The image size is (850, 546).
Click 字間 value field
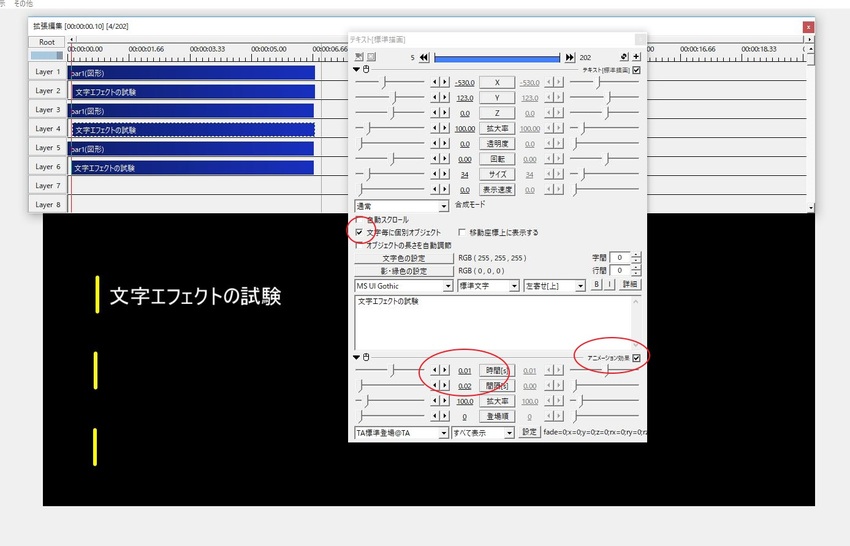[x=620, y=258]
